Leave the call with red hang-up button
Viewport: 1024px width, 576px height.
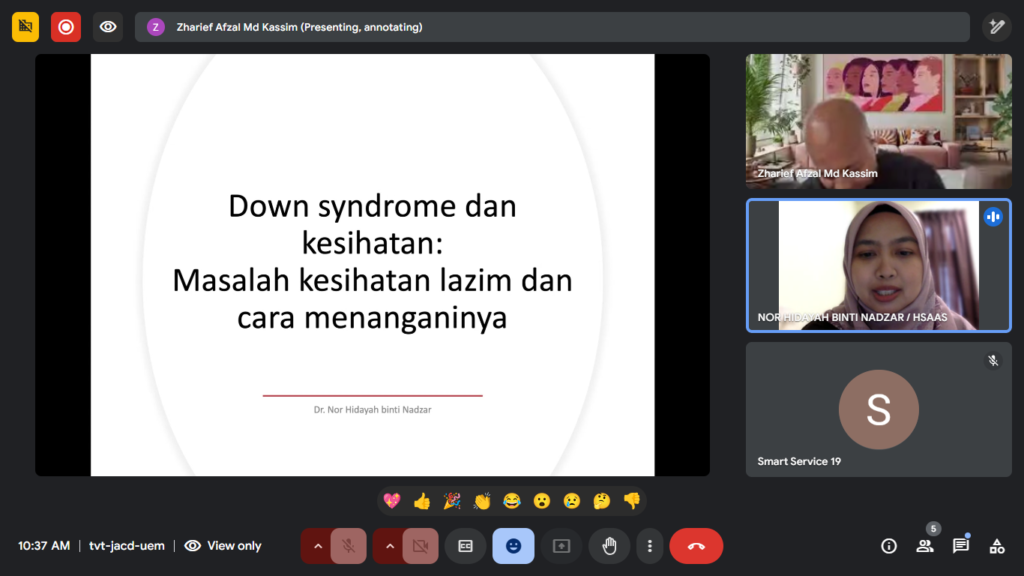pos(696,546)
